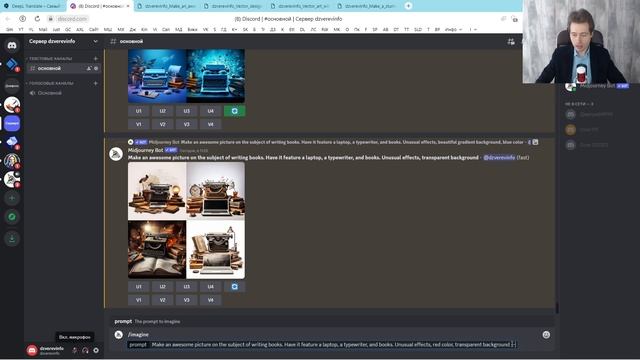This screenshot has width=640, height=360.
Task: Click U3 under the blue typewriter images
Action: coord(187,111)
